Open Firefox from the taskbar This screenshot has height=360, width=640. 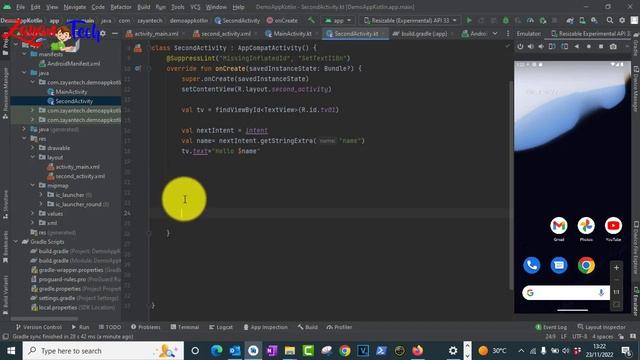(418, 351)
